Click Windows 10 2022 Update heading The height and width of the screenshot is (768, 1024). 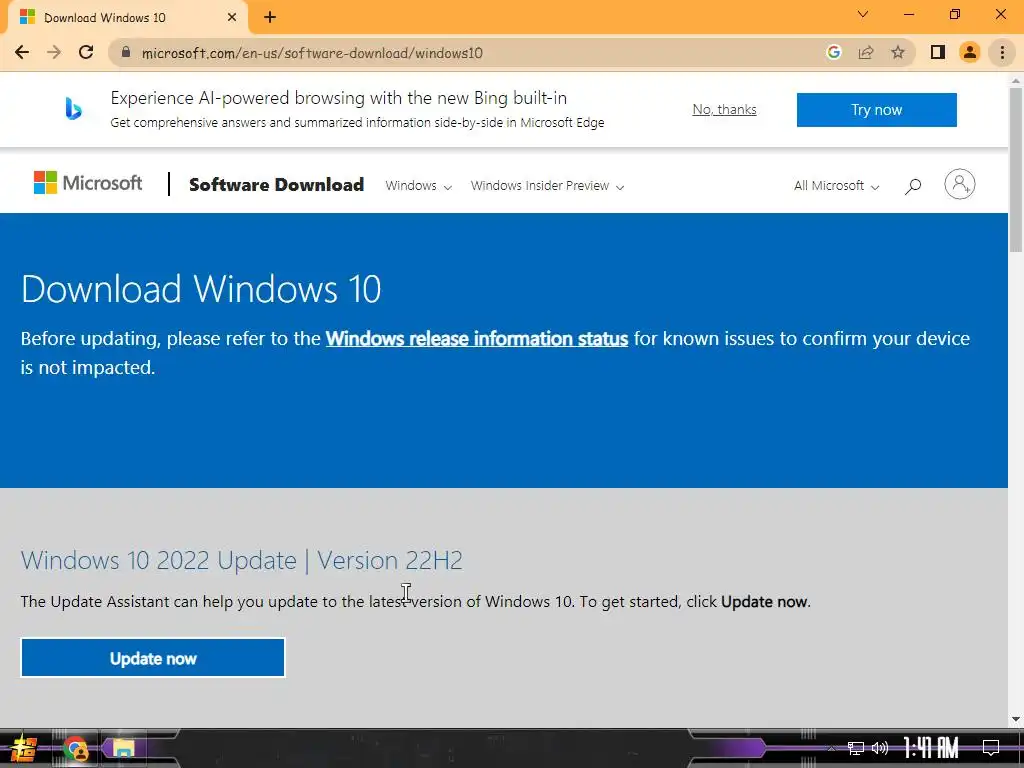click(242, 560)
